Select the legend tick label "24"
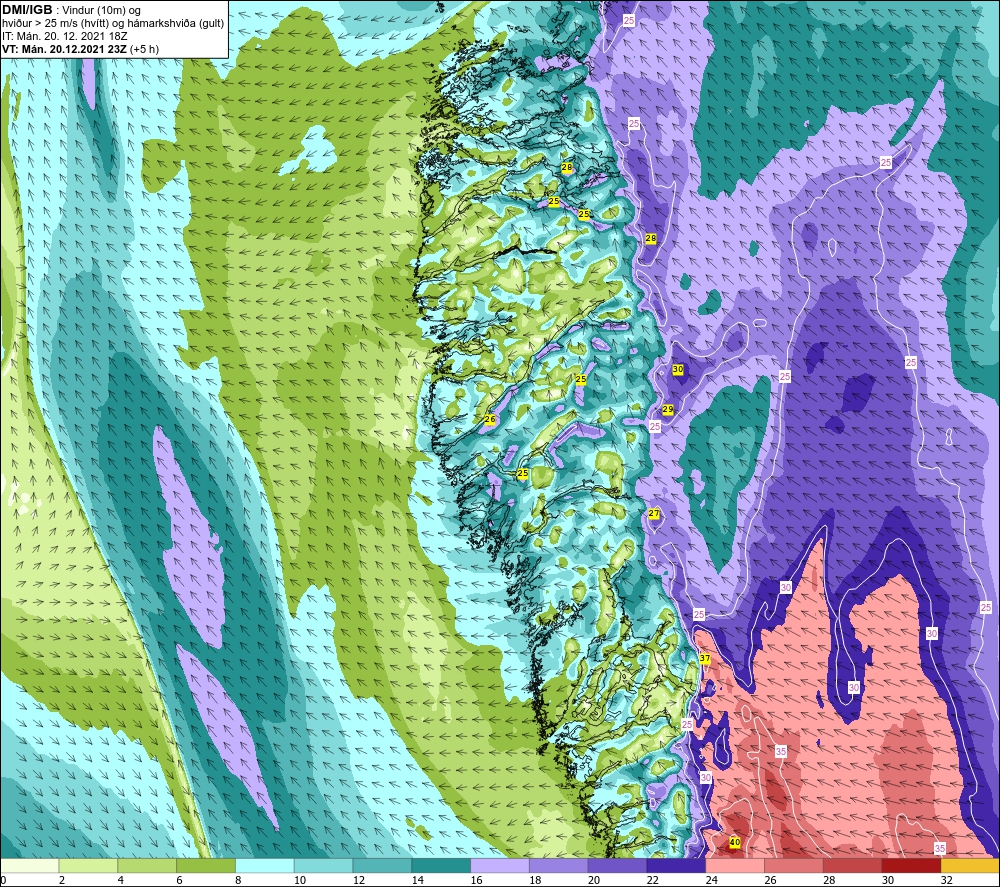Viewport: 1000px width, 887px height. [x=711, y=880]
